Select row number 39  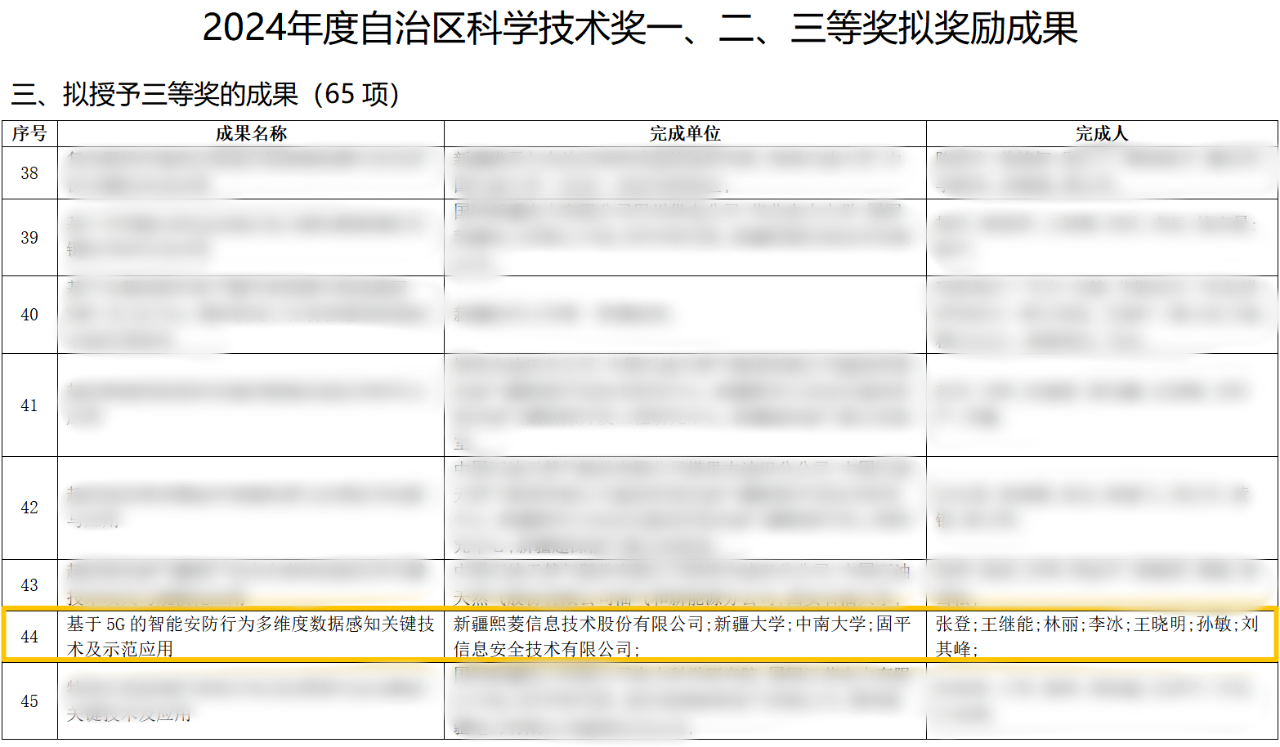30,239
